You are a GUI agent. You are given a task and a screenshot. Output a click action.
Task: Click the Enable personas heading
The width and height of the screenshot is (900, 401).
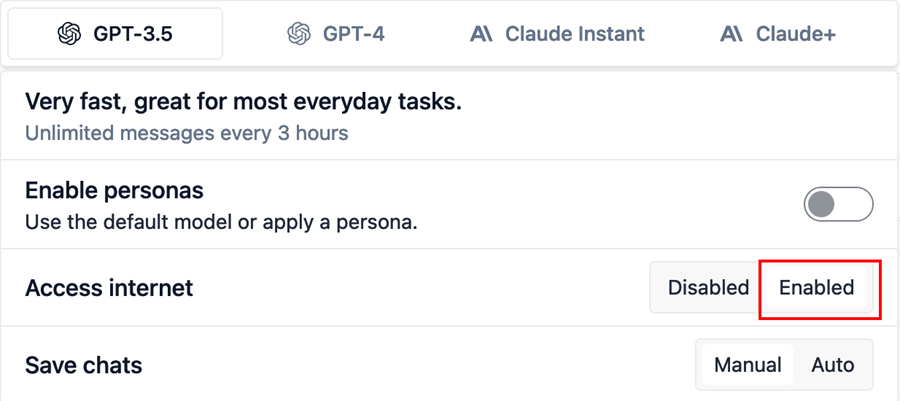coord(114,190)
